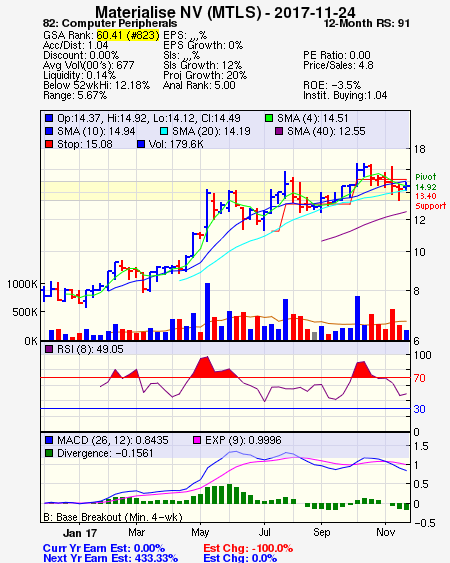Click the green Divergence legend swatch

pos(49,453)
